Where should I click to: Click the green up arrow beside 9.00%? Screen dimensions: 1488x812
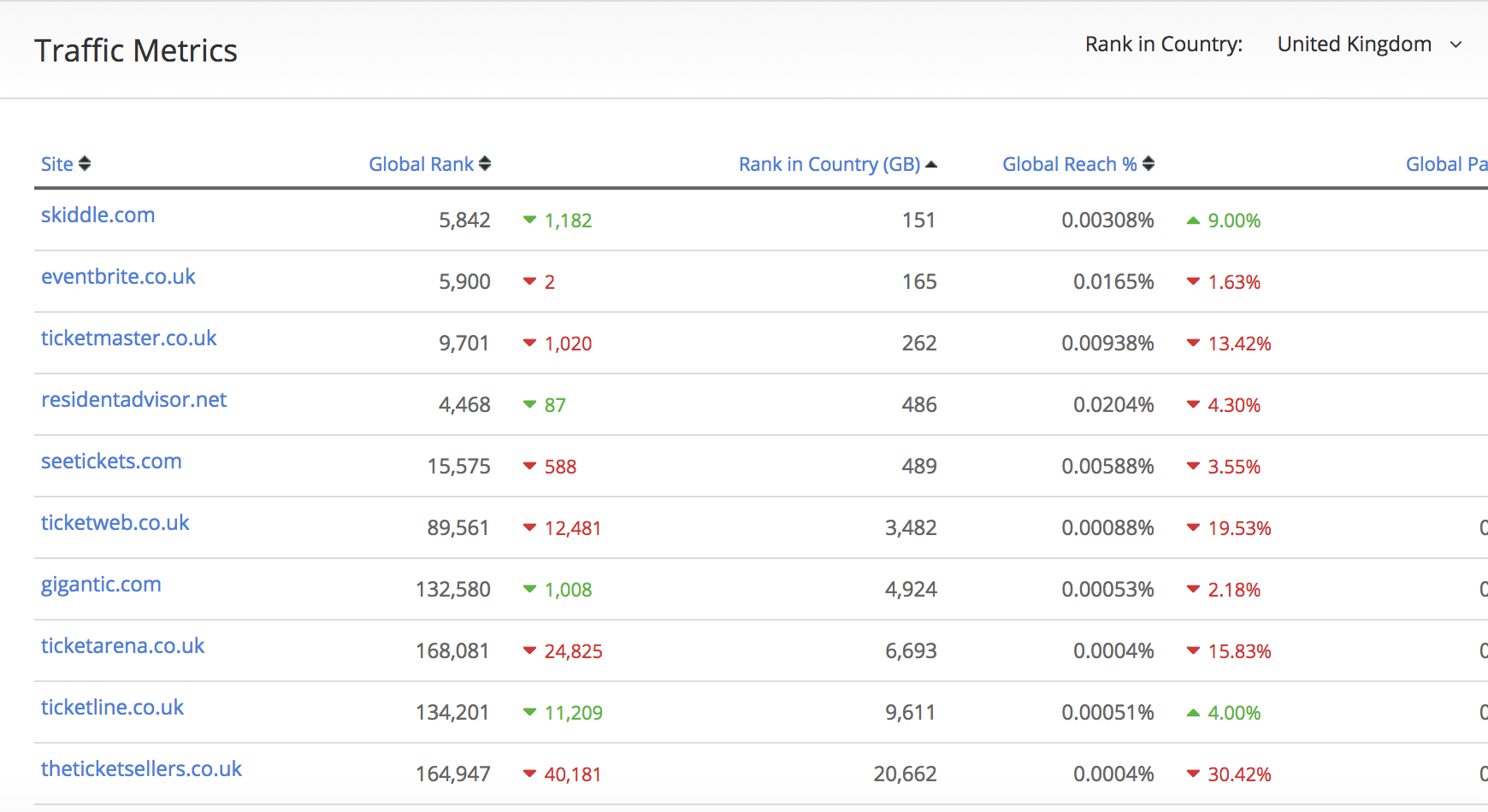tap(1193, 221)
